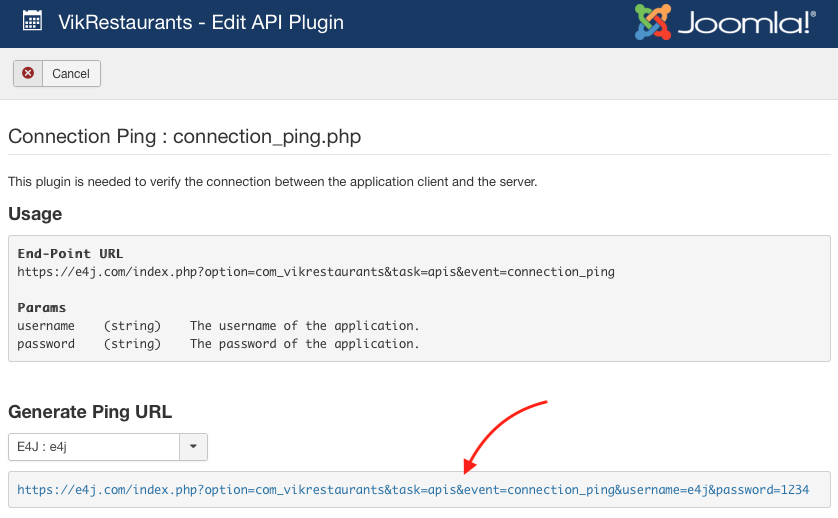Click the End-Point URL text in Usage box

click(316, 272)
